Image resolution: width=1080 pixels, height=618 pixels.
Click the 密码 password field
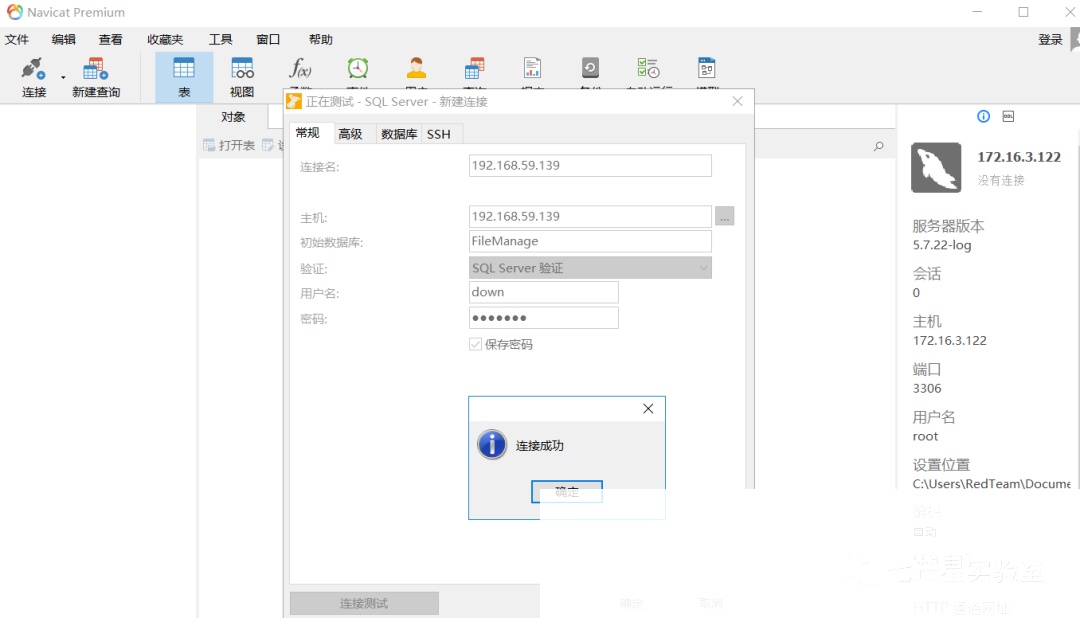click(543, 318)
